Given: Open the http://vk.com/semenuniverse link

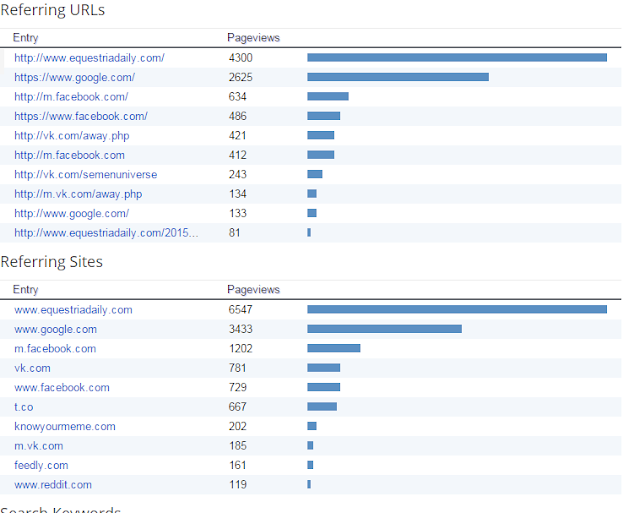Looking at the screenshot, I should pos(86,175).
